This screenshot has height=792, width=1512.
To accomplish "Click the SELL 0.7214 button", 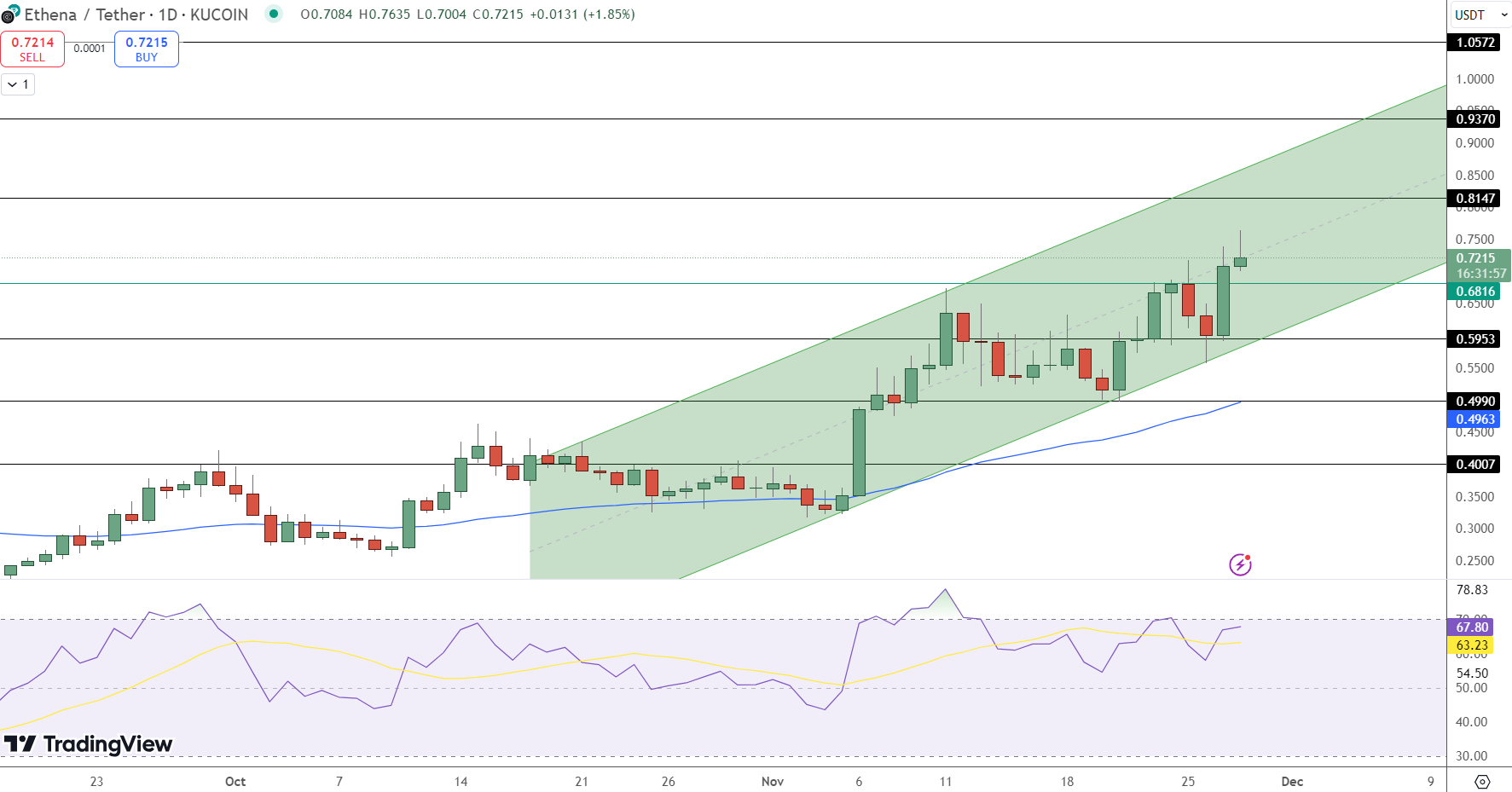I will click(32, 49).
